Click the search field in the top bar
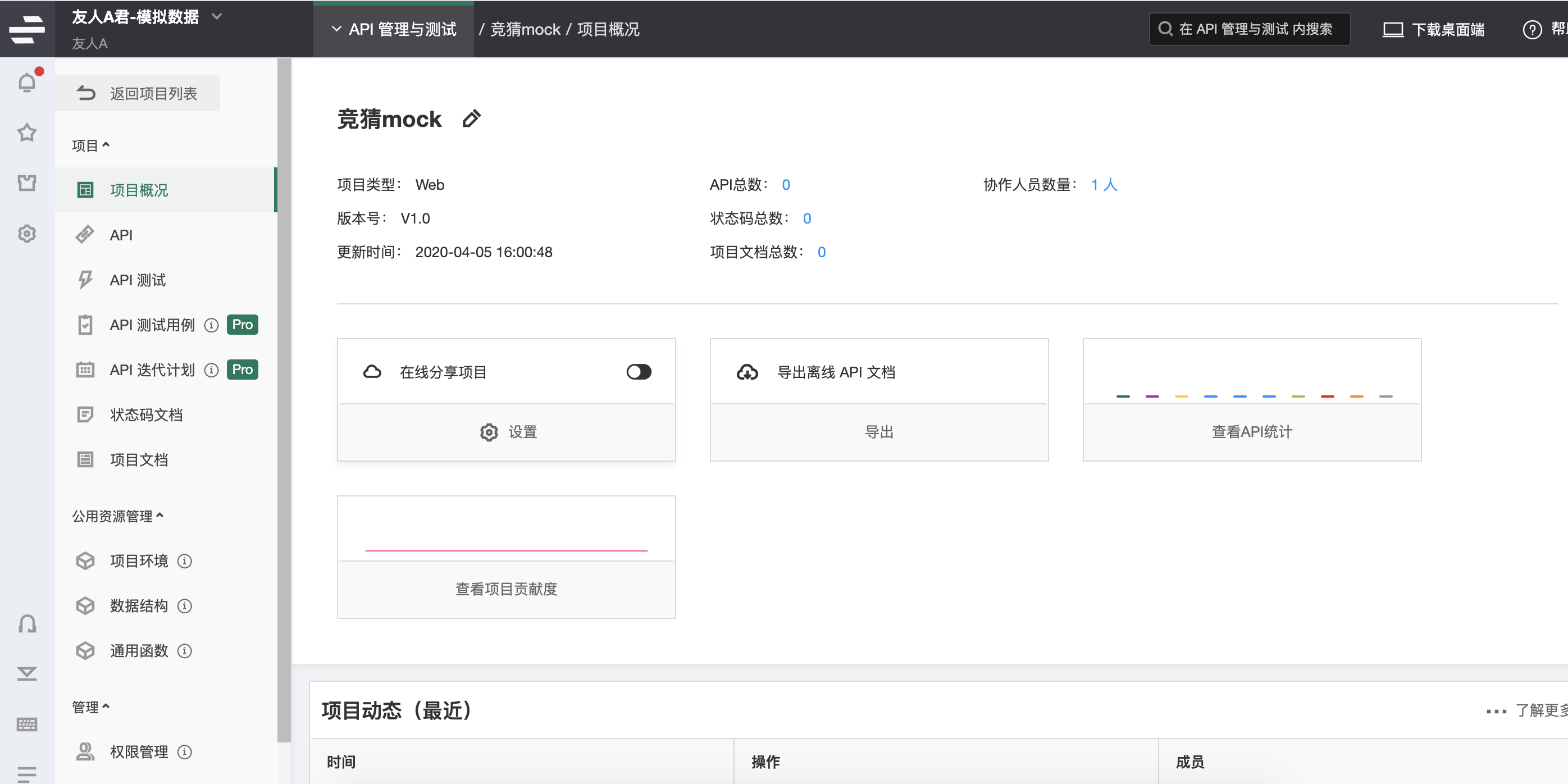This screenshot has width=1568, height=784. [x=1250, y=28]
